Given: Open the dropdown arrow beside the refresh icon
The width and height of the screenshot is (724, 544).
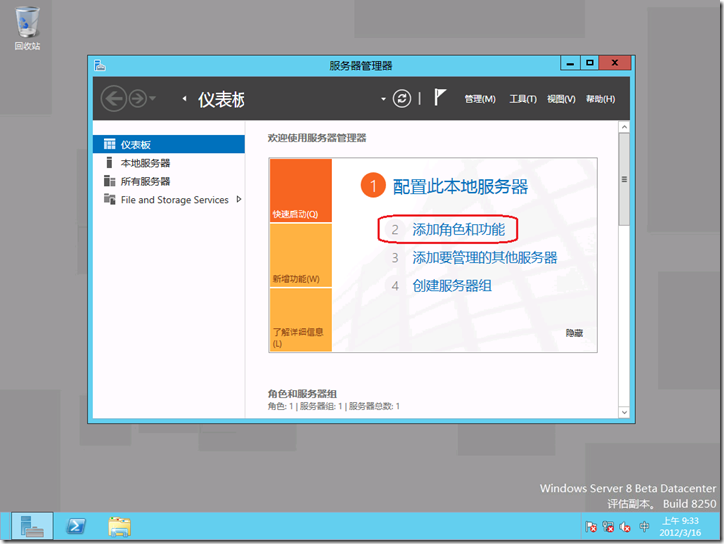Looking at the screenshot, I should coord(383,99).
